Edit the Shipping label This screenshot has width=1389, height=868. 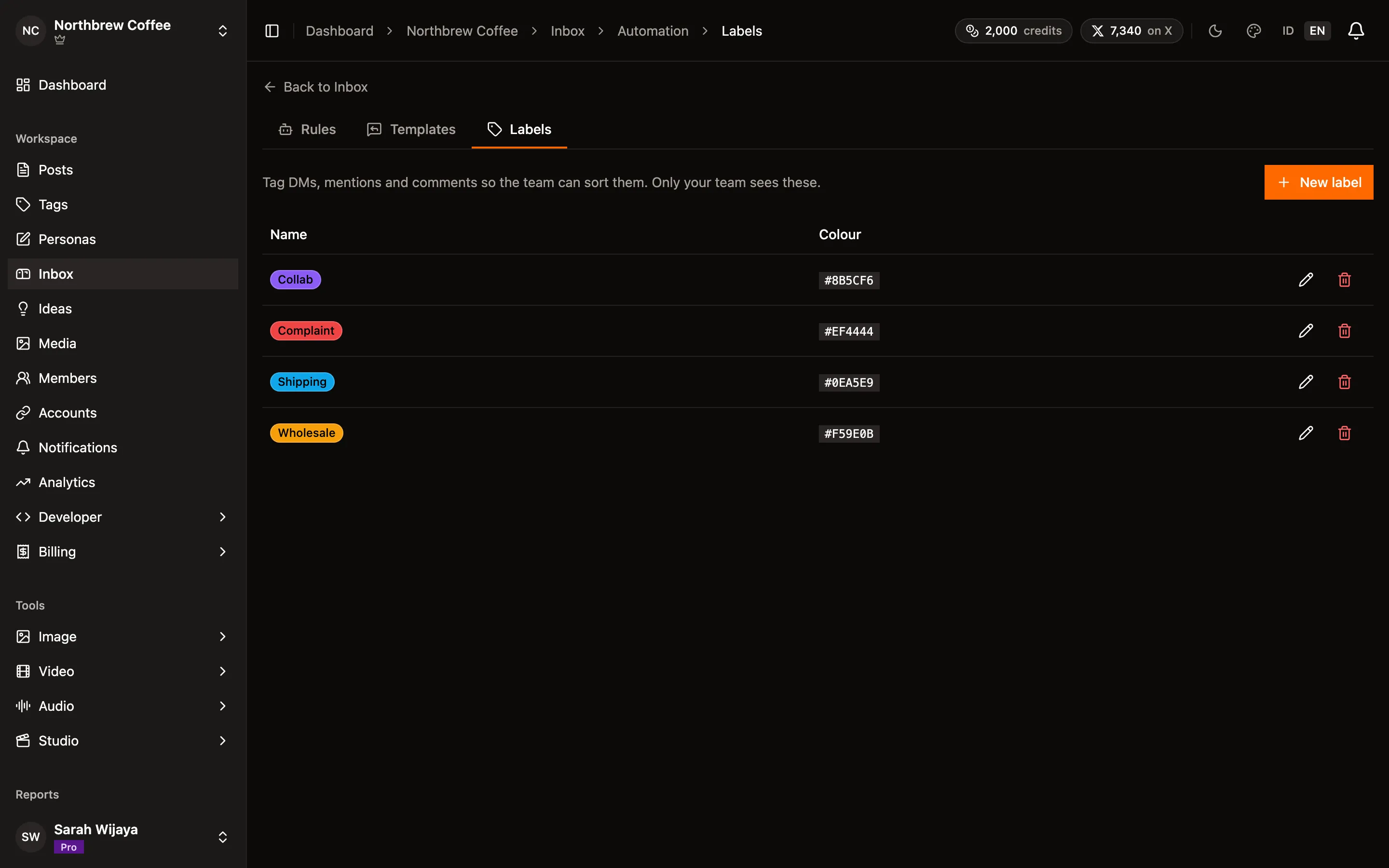[x=1306, y=382]
